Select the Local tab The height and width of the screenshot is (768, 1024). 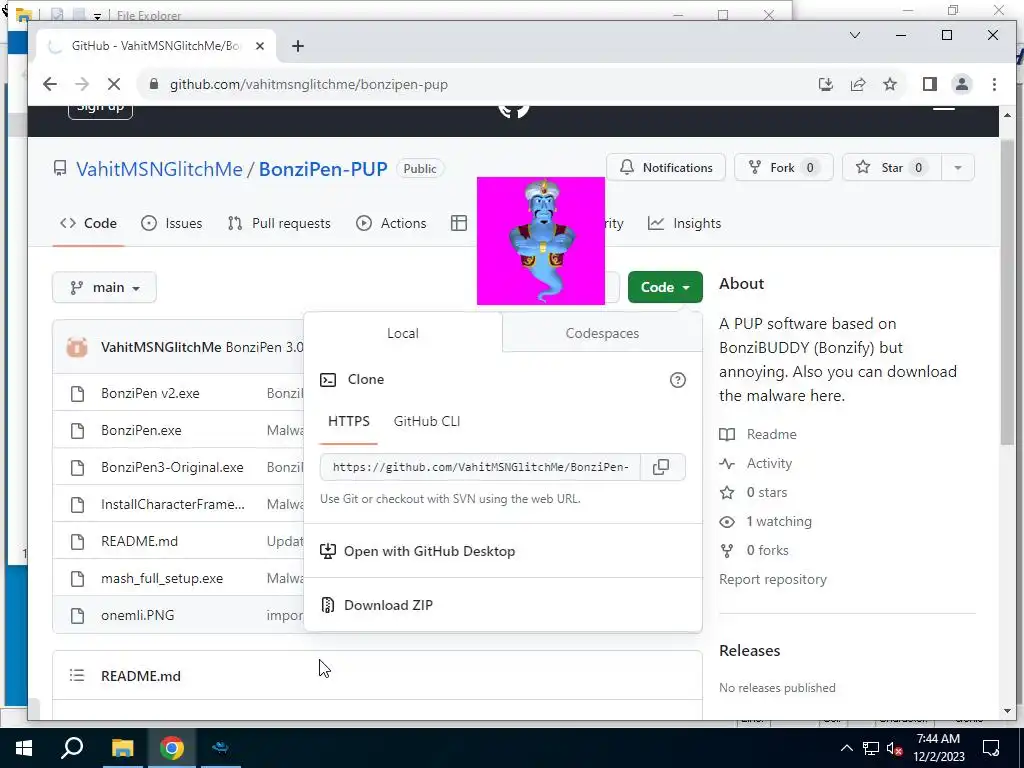[403, 333]
